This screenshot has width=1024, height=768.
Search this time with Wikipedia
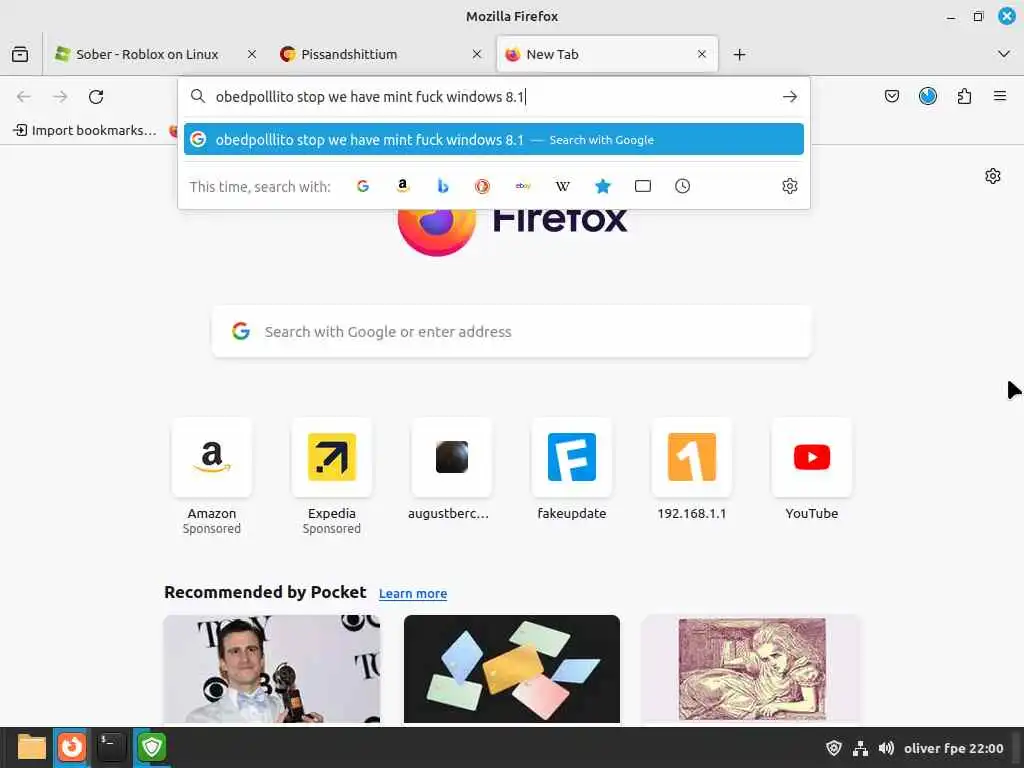[562, 186]
